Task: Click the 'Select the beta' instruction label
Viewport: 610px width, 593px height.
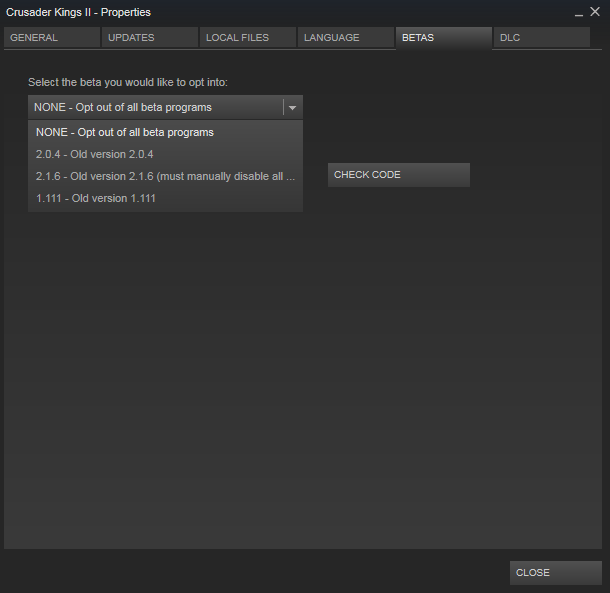Action: point(128,81)
